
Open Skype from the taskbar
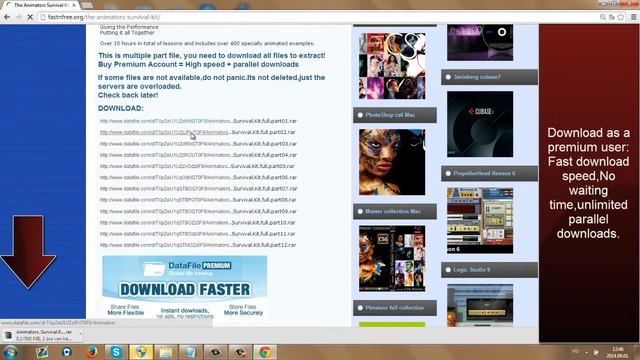click(x=116, y=352)
